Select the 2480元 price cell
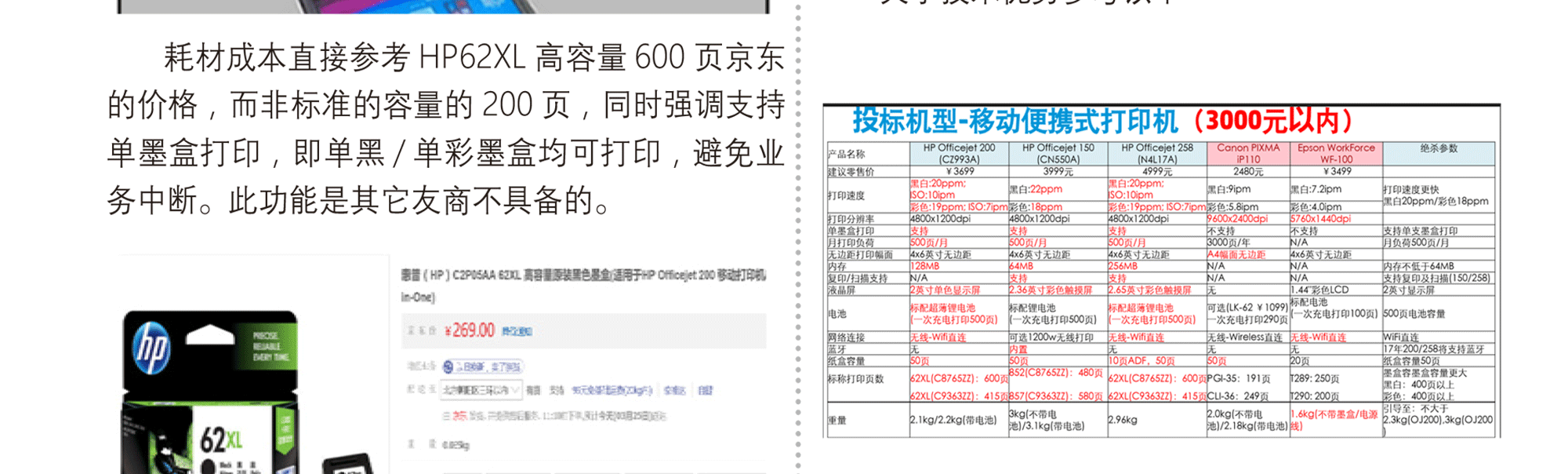Image resolution: width=1568 pixels, height=474 pixels. pyautogui.click(x=1248, y=171)
